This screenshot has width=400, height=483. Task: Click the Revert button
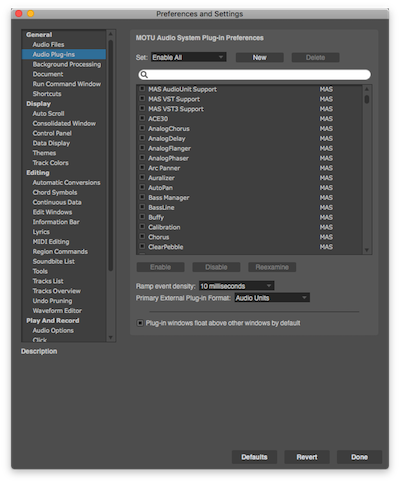307,457
